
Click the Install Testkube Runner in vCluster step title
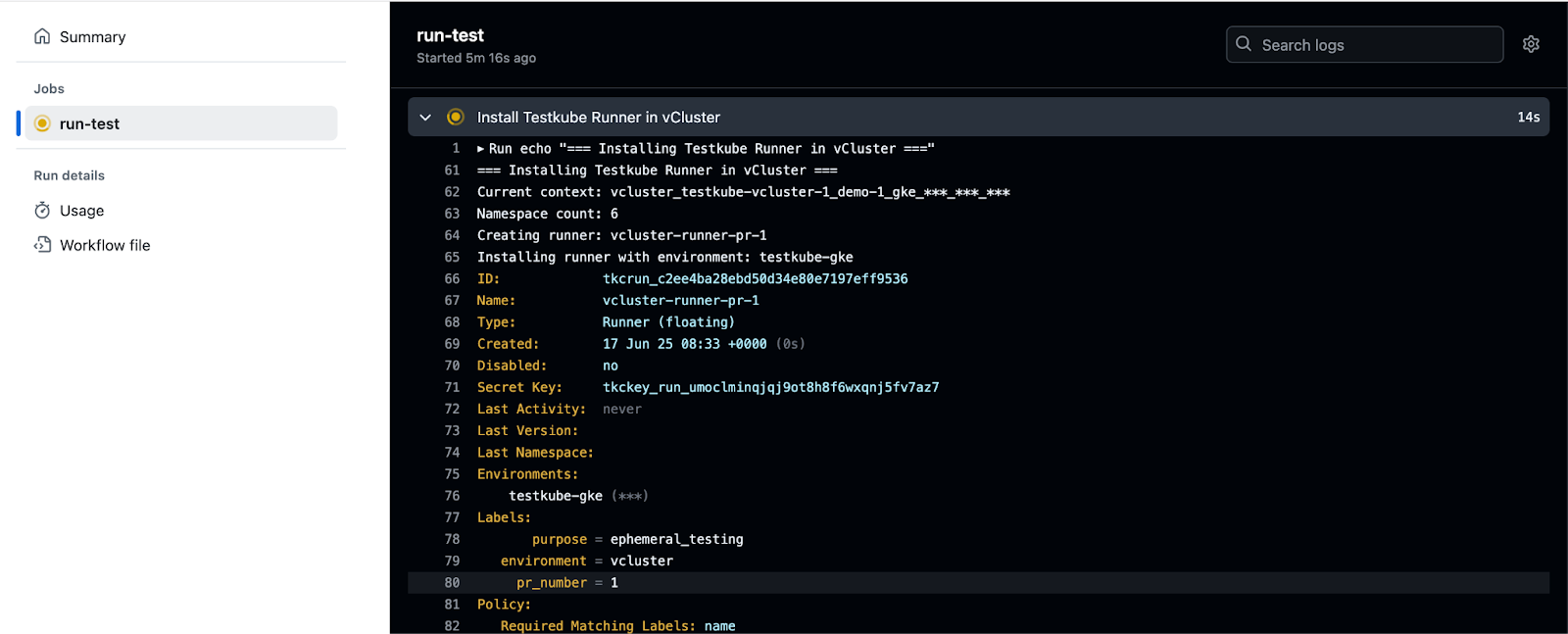coord(599,117)
